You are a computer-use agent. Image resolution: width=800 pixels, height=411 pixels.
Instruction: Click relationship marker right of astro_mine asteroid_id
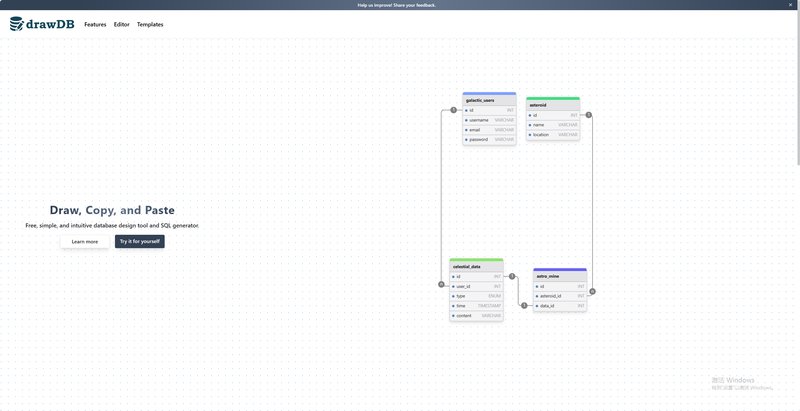tap(592, 292)
